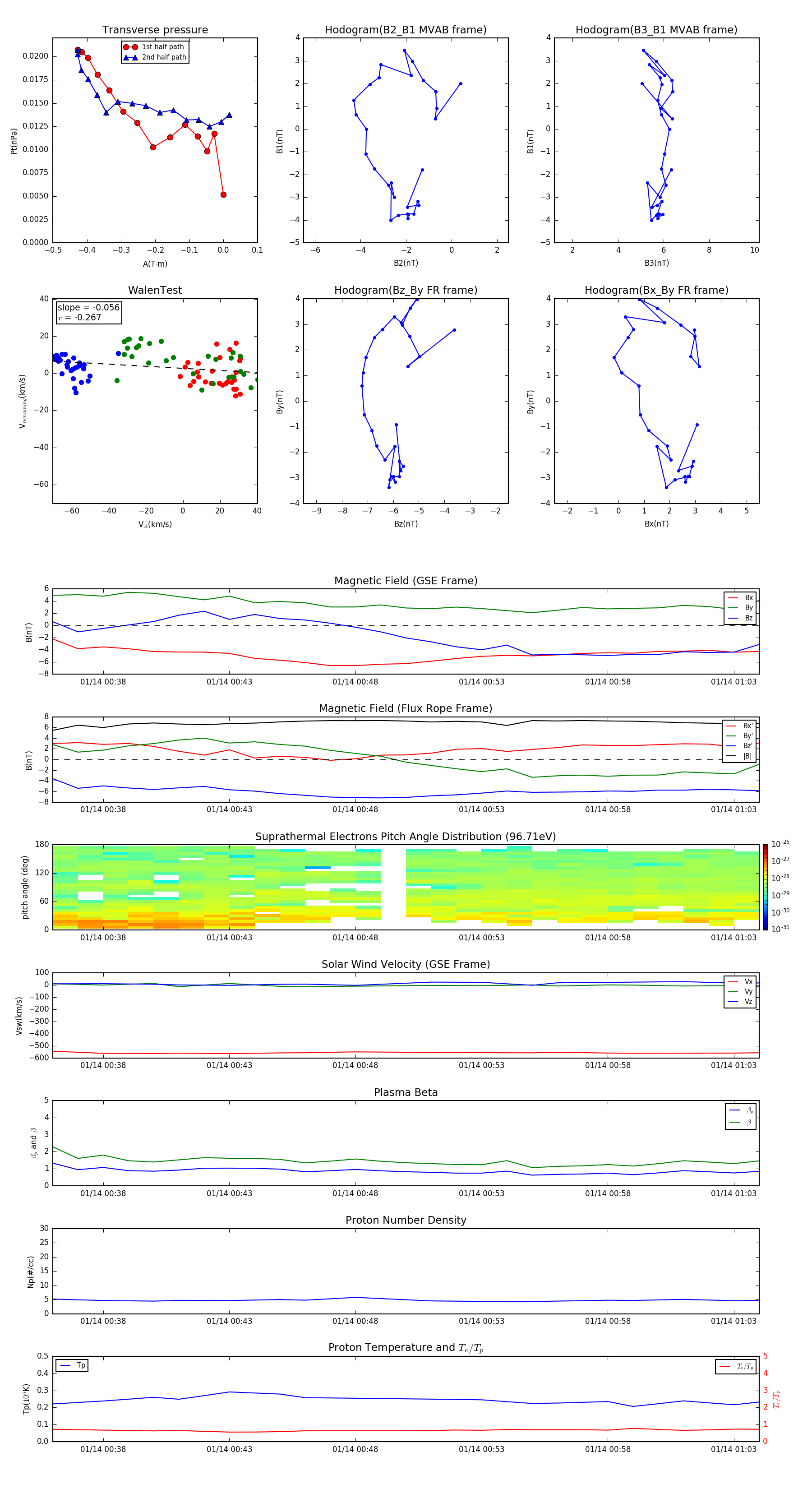Image resolution: width=812 pixels, height=1489 pixels.
Task: Click the 'Bx(nT)' x-axis label
Action: (x=656, y=524)
